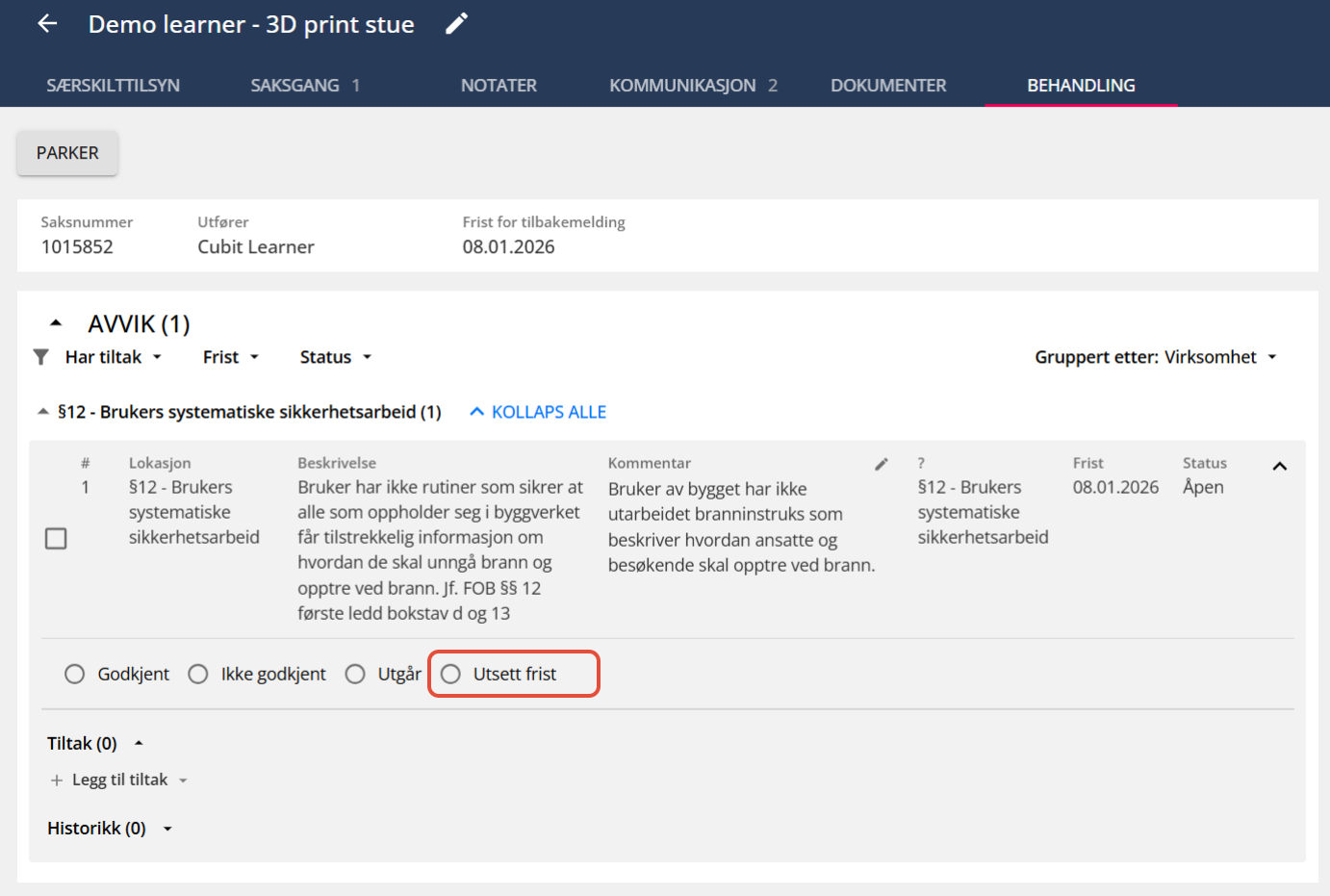Click the Lokasjon cell §12 - Brukers
The width and height of the screenshot is (1330, 896).
point(193,512)
